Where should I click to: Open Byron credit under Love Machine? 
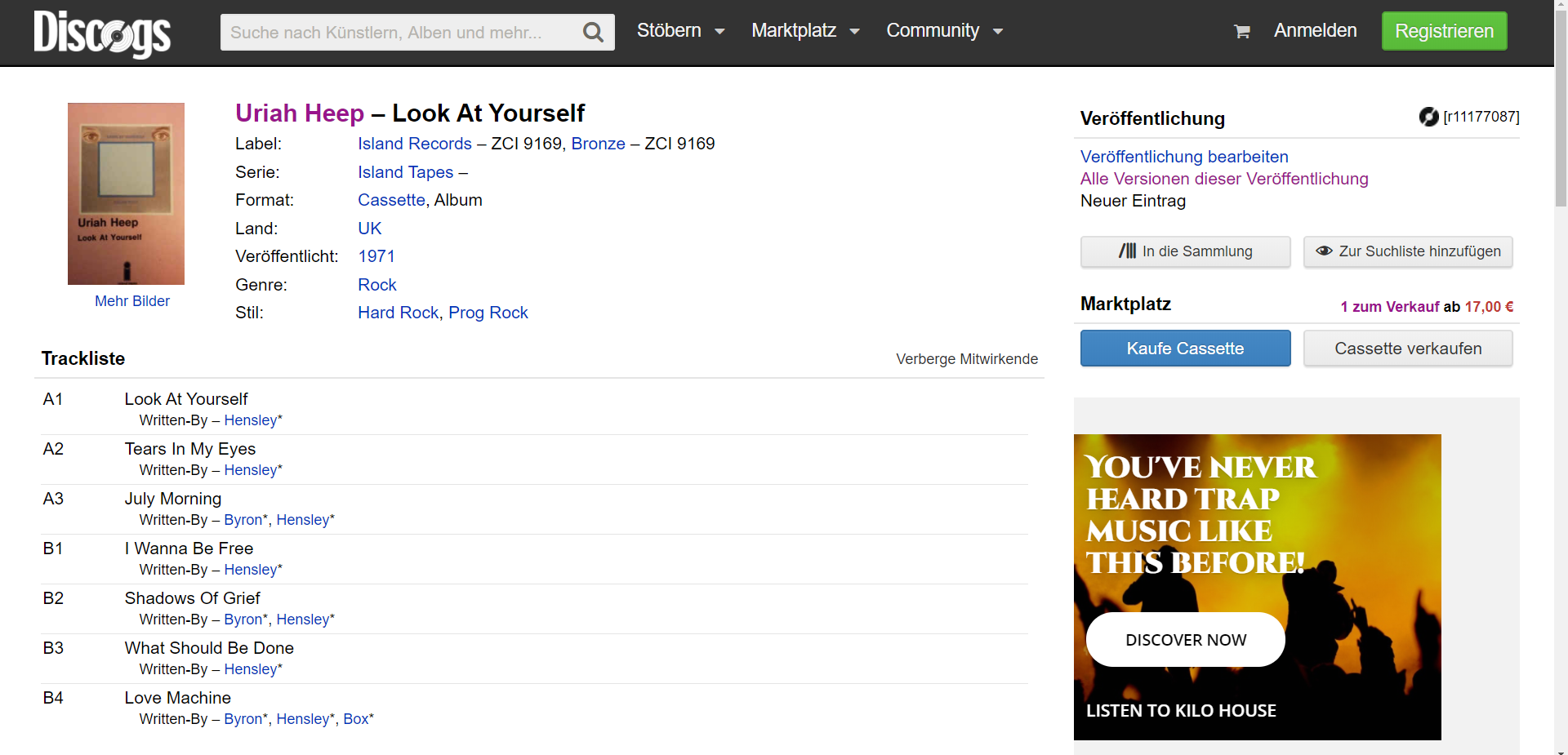pyautogui.click(x=243, y=719)
